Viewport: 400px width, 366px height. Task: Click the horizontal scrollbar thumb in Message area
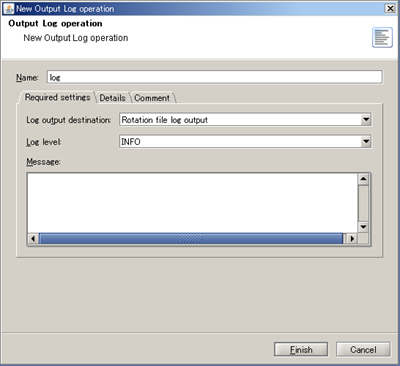(x=191, y=238)
